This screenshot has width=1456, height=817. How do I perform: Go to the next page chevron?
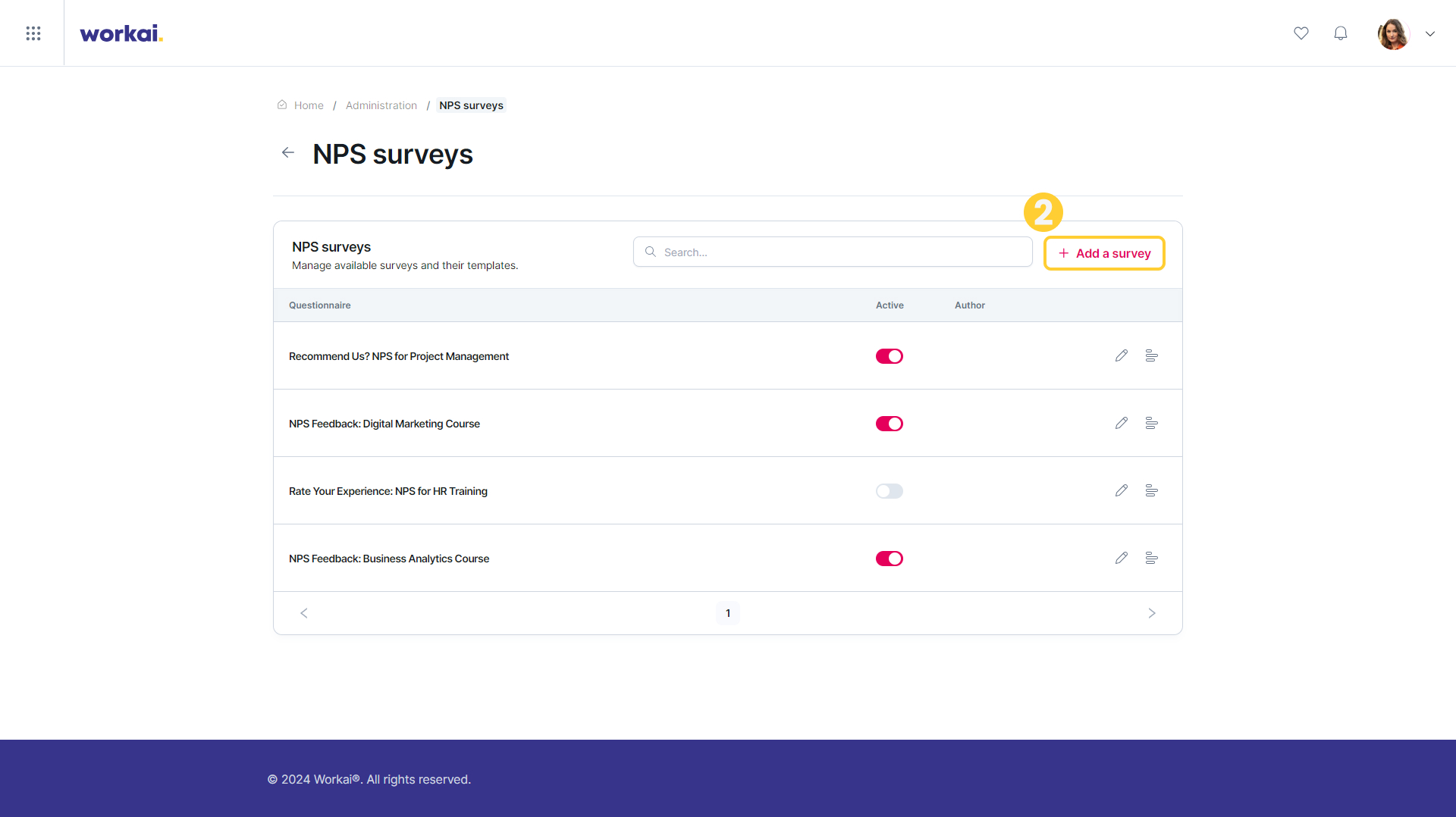(1152, 613)
